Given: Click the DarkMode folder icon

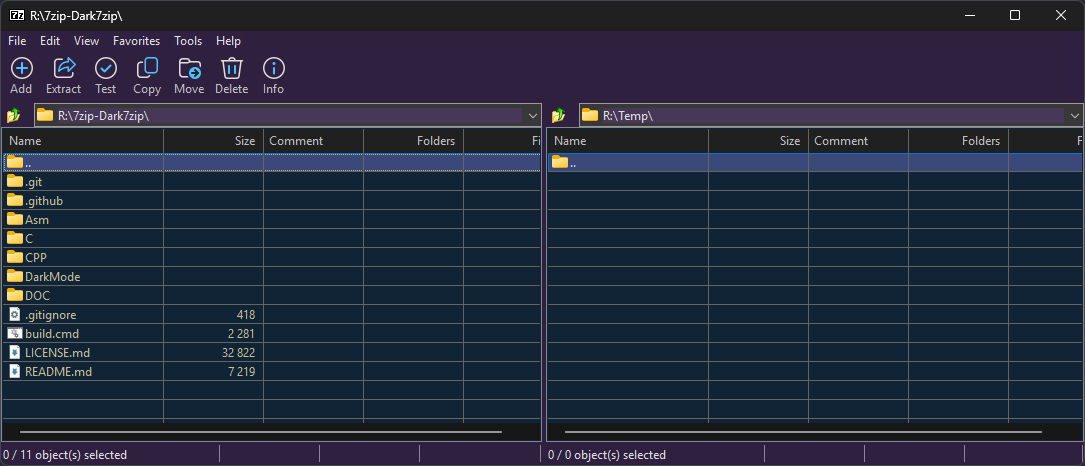Looking at the screenshot, I should (15, 276).
